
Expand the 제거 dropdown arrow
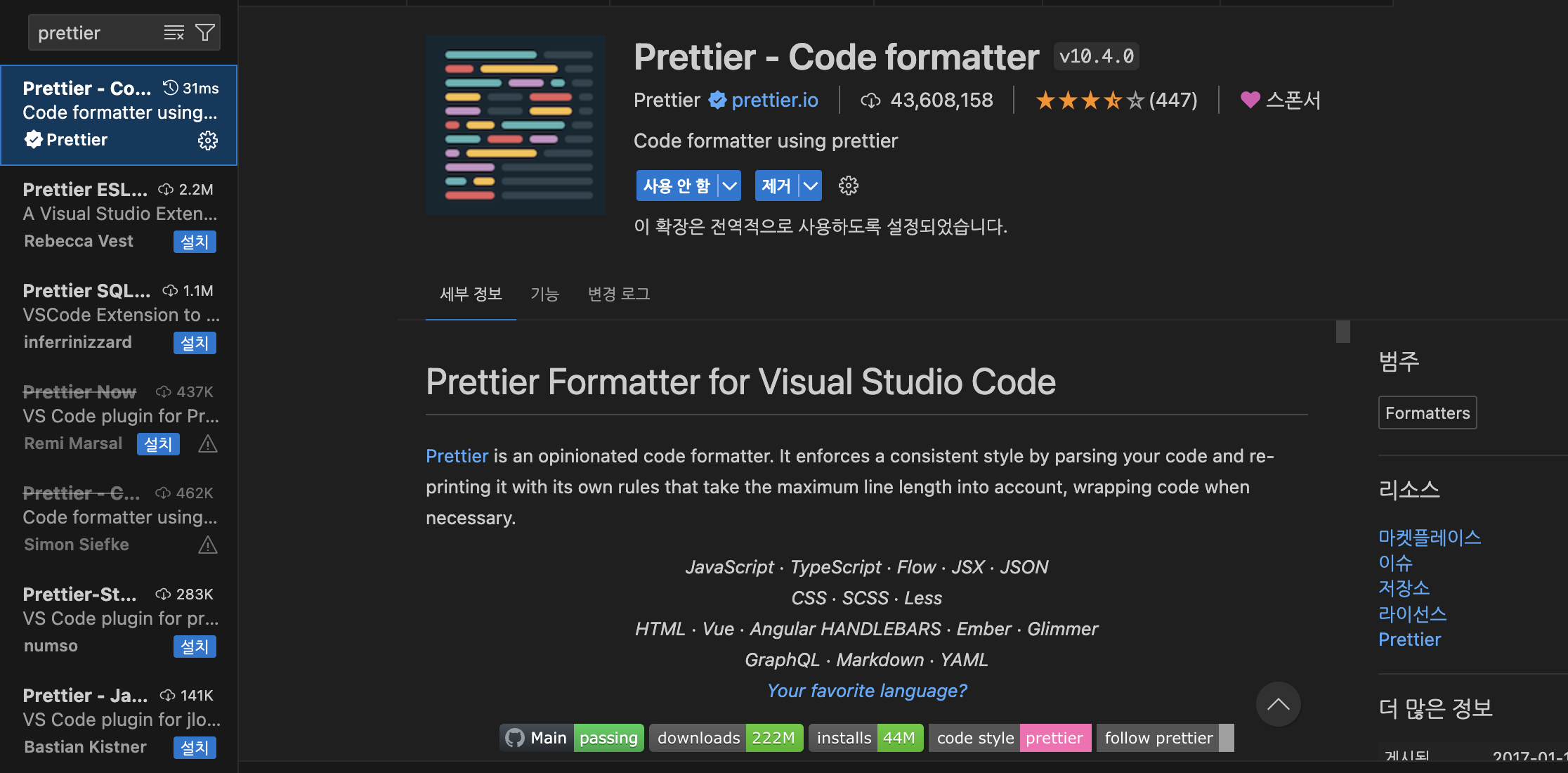[811, 186]
